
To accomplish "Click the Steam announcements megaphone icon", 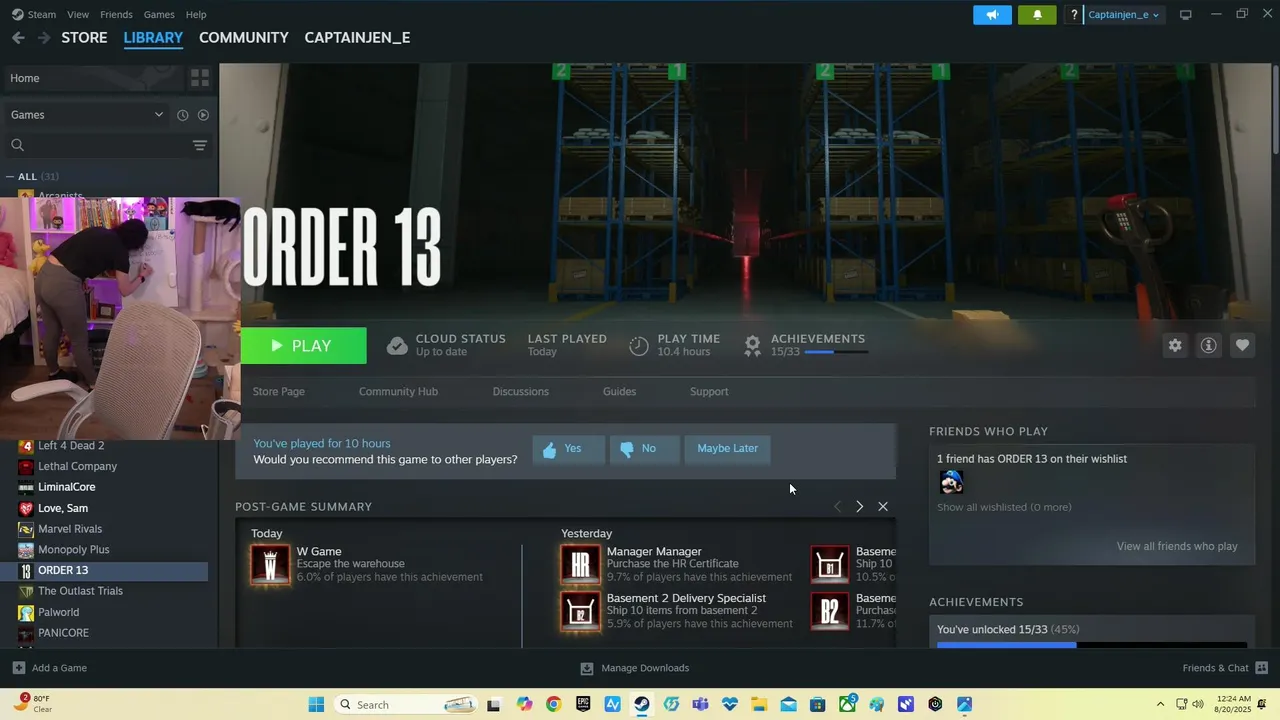I will [992, 15].
